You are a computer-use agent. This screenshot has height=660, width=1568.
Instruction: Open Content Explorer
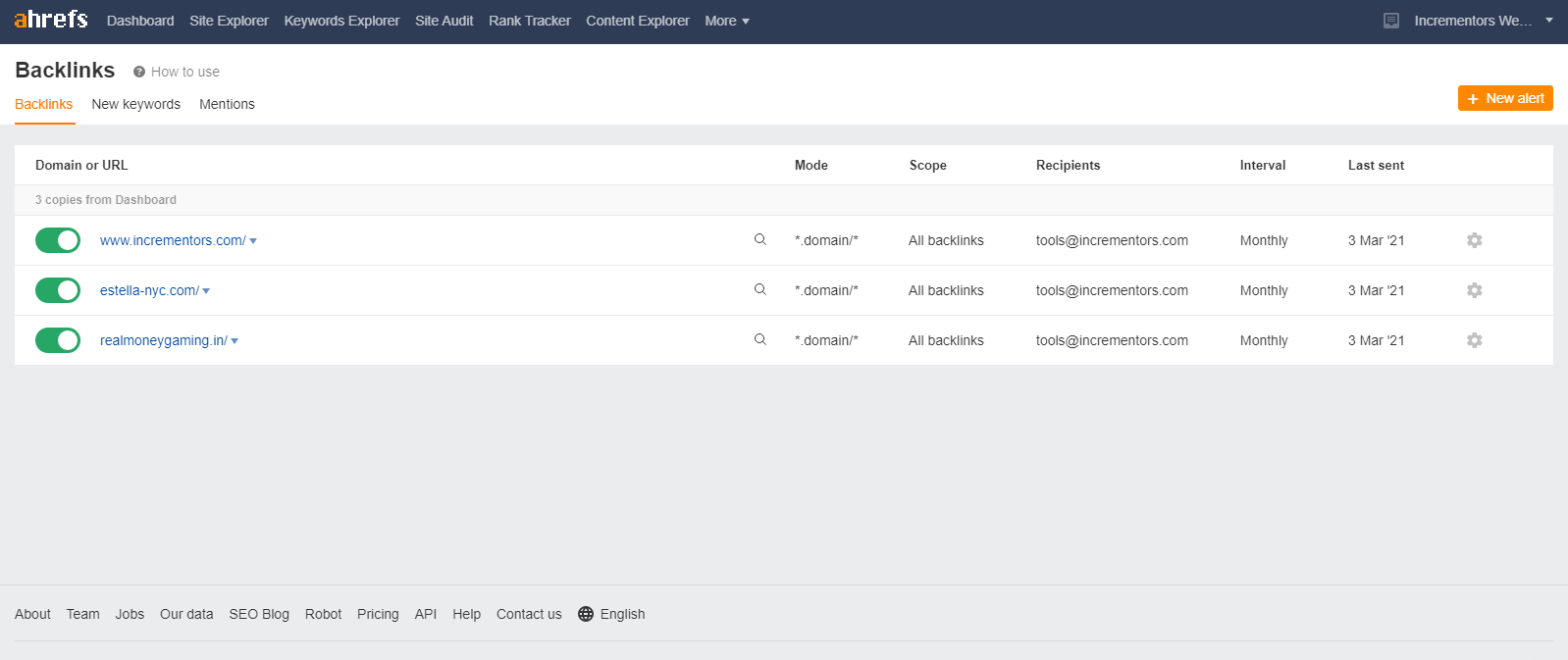click(638, 21)
